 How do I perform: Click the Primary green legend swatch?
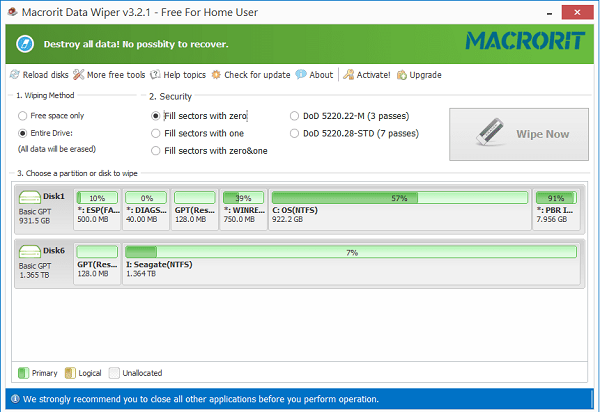23,373
